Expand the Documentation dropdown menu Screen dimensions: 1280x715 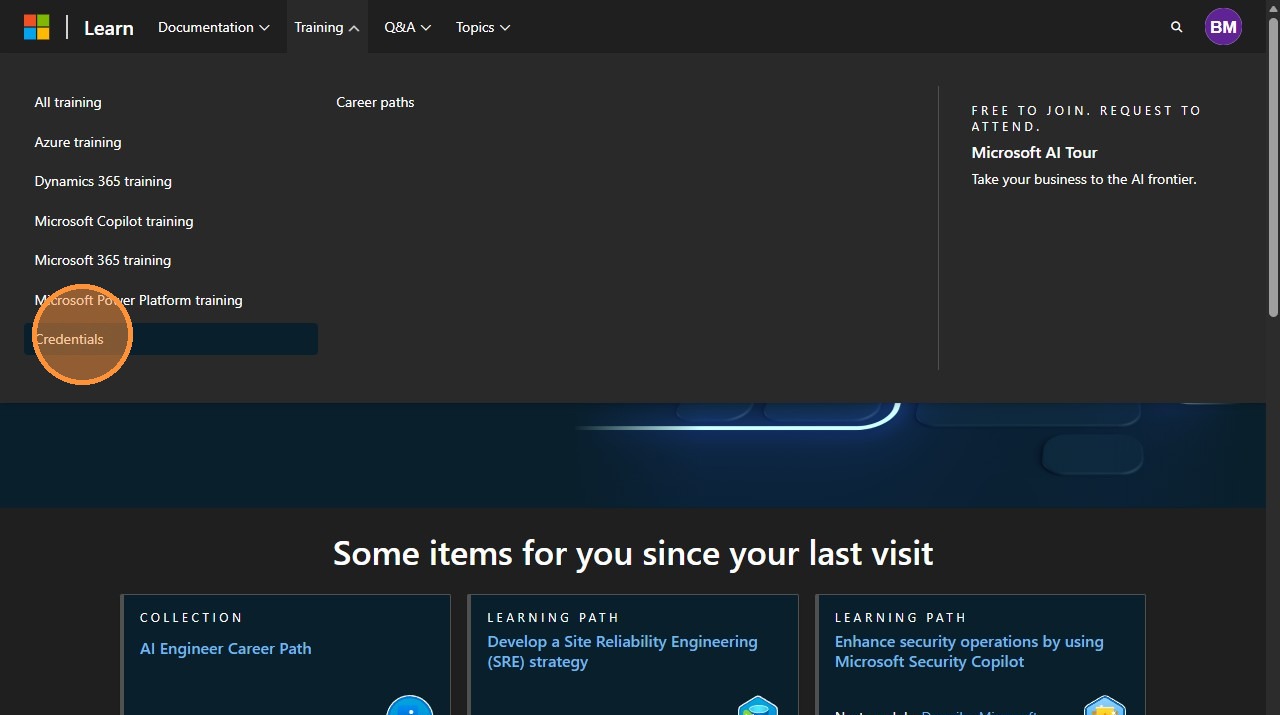point(214,27)
